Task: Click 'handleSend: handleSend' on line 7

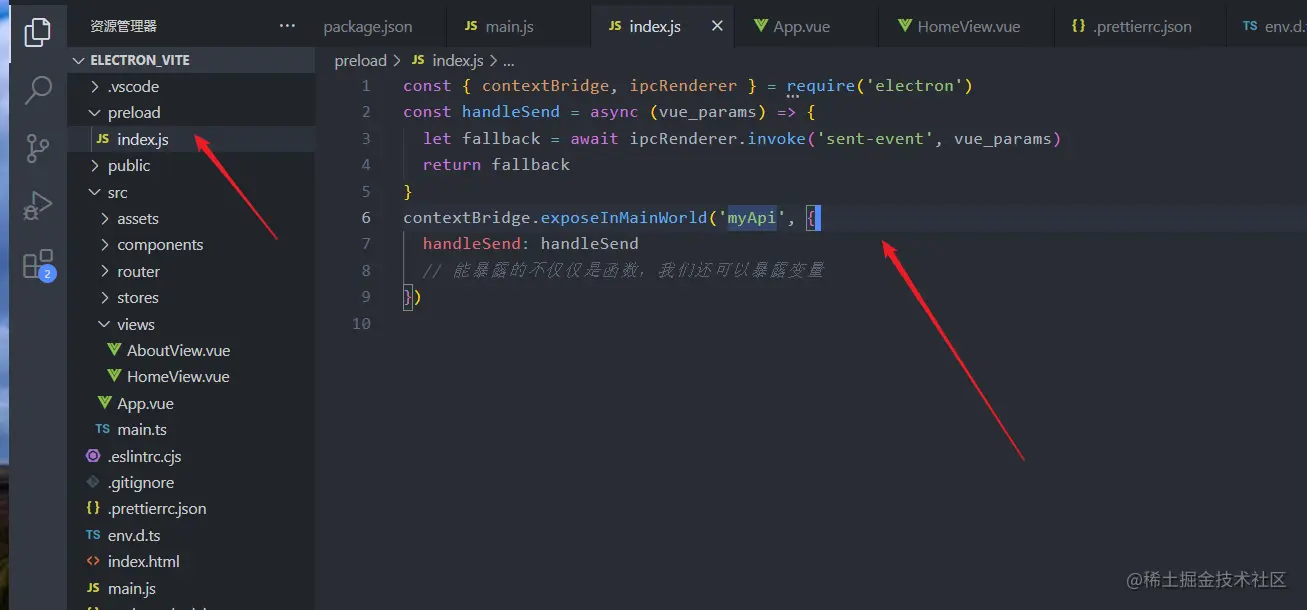Action: (530, 244)
